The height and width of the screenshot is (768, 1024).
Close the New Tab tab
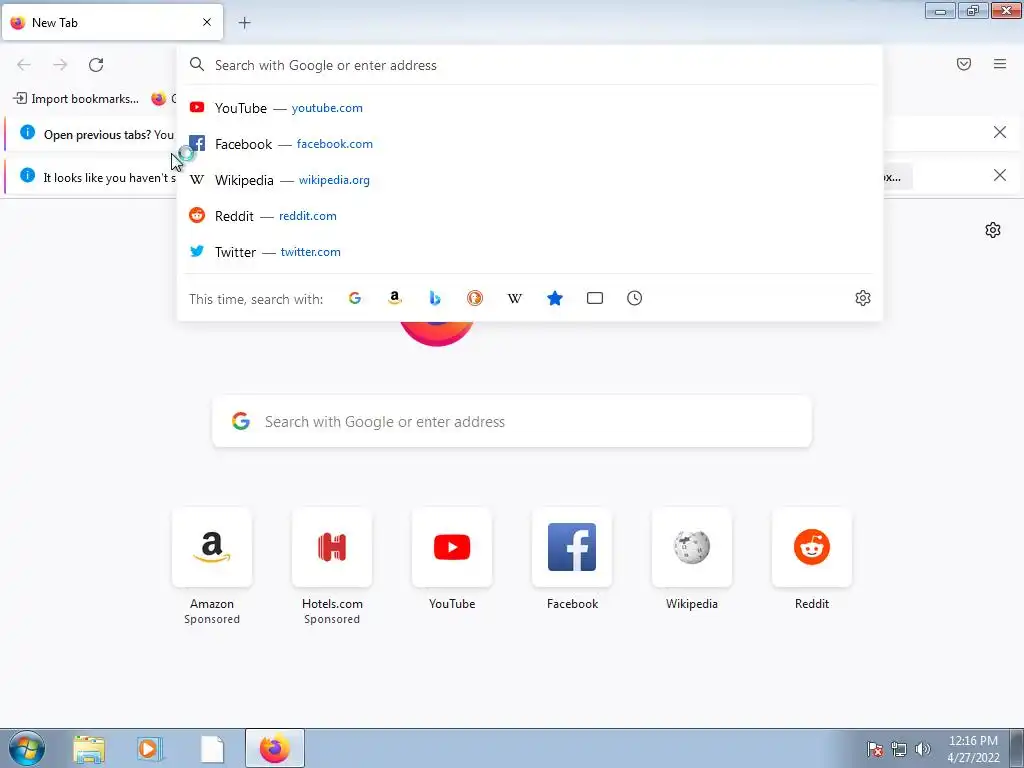(207, 22)
